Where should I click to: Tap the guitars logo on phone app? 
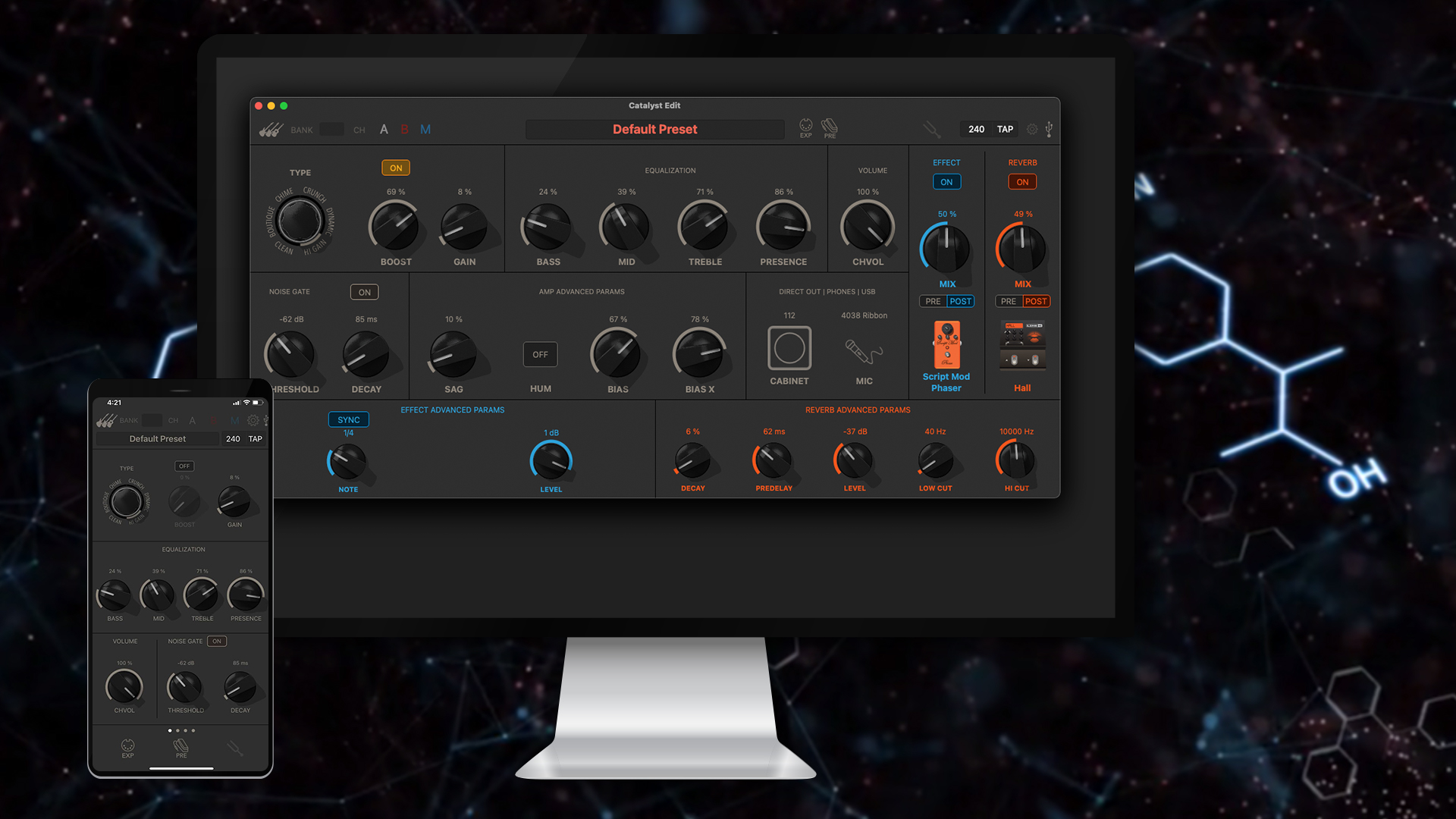106,420
